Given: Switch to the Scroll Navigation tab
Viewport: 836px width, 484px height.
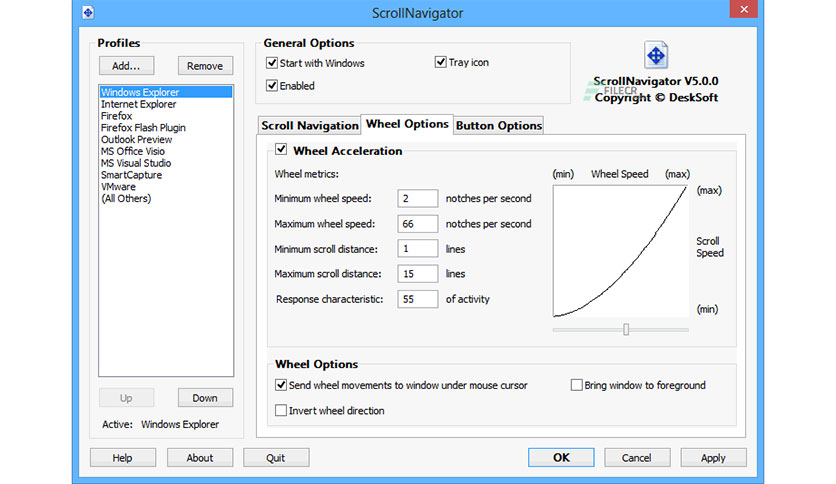Looking at the screenshot, I should (309, 125).
